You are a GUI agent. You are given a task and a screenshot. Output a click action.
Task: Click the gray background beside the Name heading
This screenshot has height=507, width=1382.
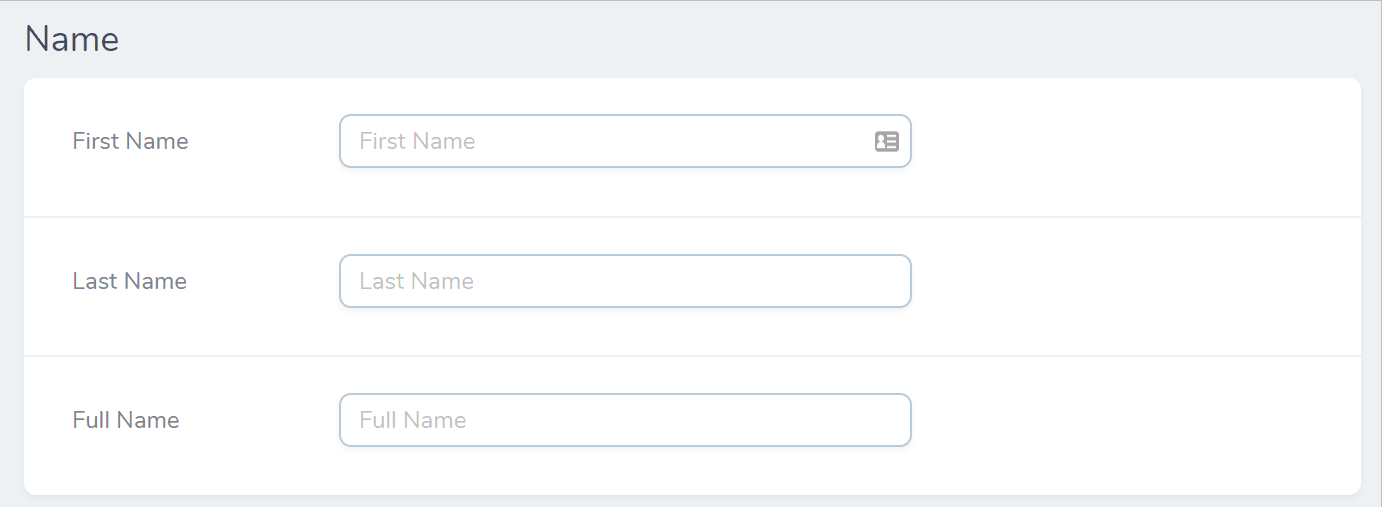click(x=700, y=40)
